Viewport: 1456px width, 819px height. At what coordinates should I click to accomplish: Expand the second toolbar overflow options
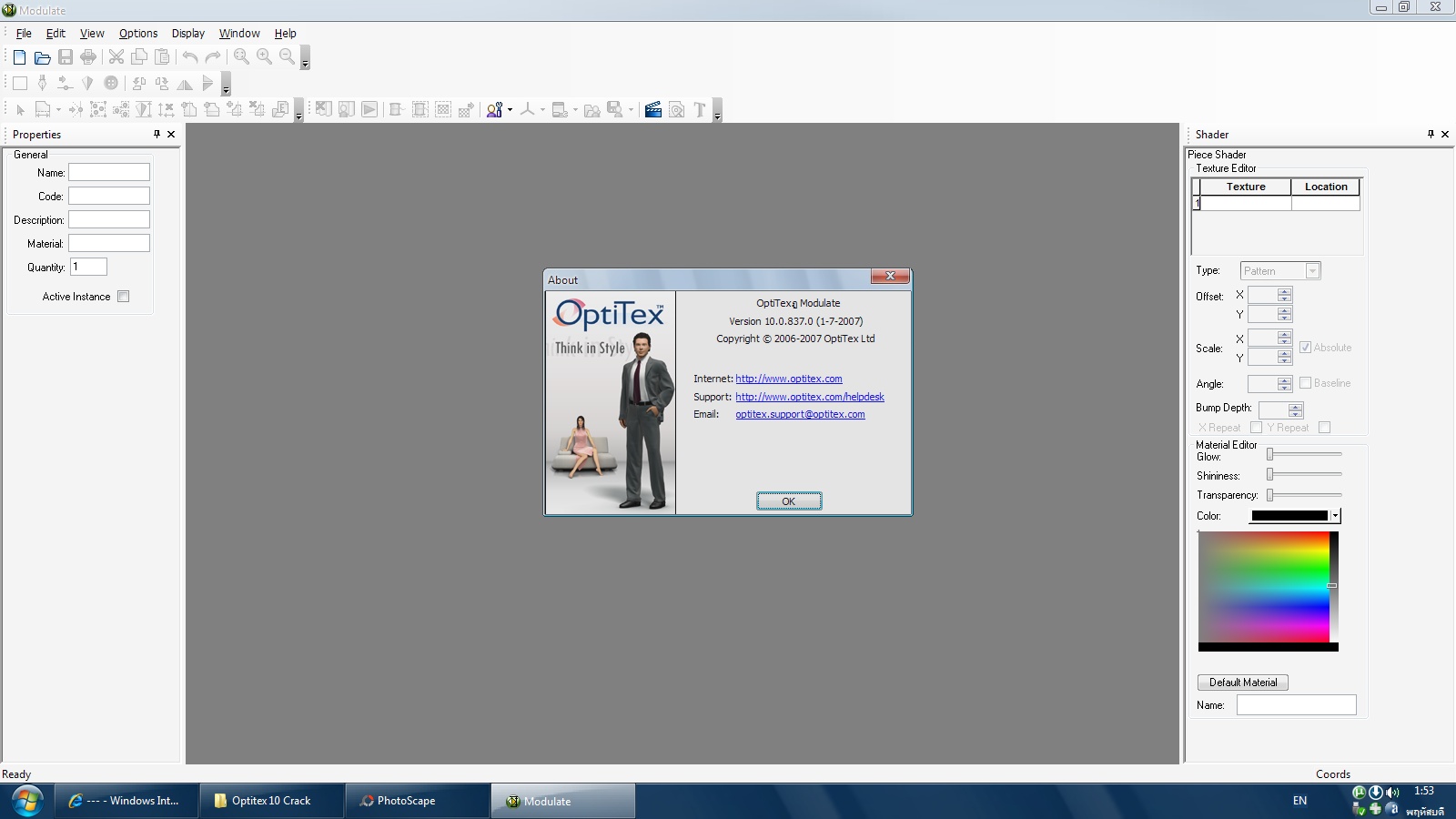pyautogui.click(x=226, y=86)
